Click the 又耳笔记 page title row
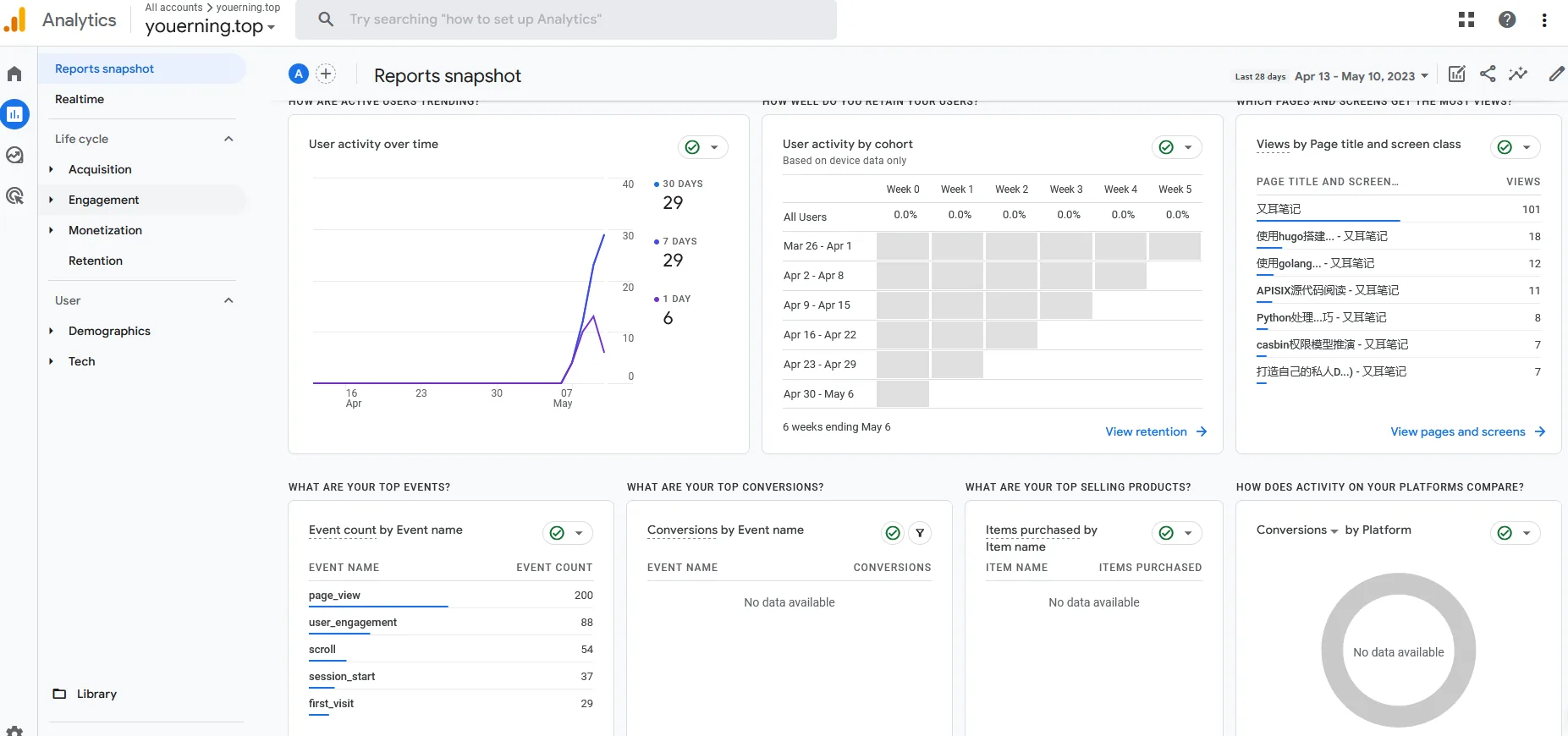 1398,210
